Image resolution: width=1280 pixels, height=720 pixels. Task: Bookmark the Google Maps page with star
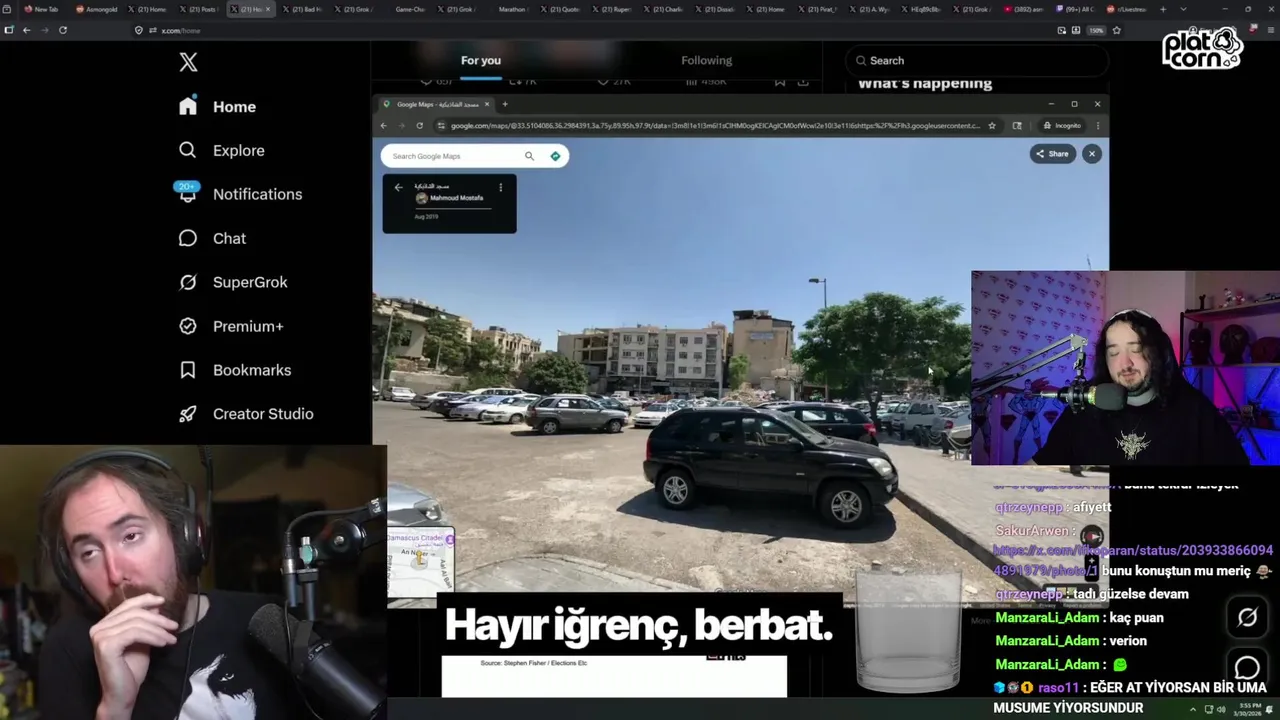992,126
